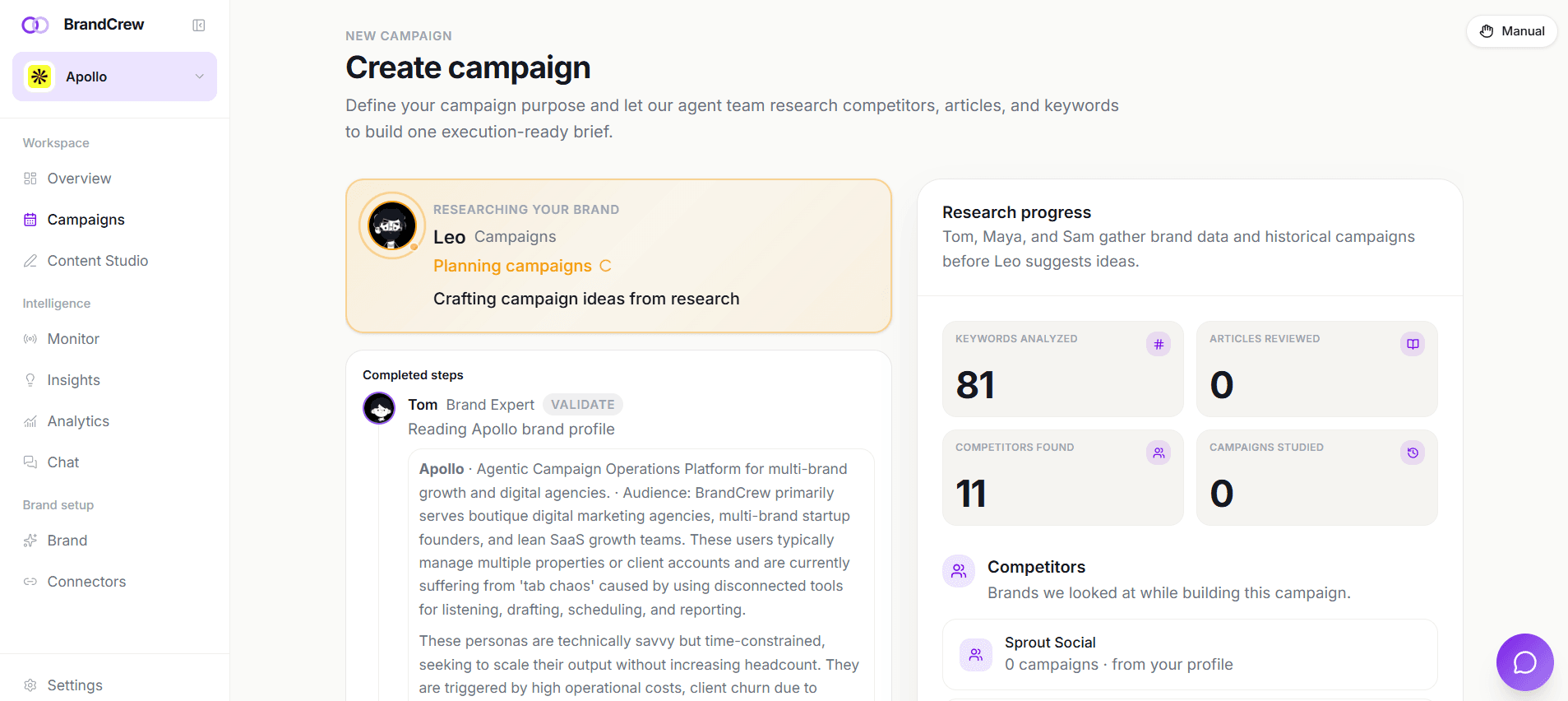Expand the Apollo selector chevron
1568x701 pixels.
pyautogui.click(x=199, y=77)
